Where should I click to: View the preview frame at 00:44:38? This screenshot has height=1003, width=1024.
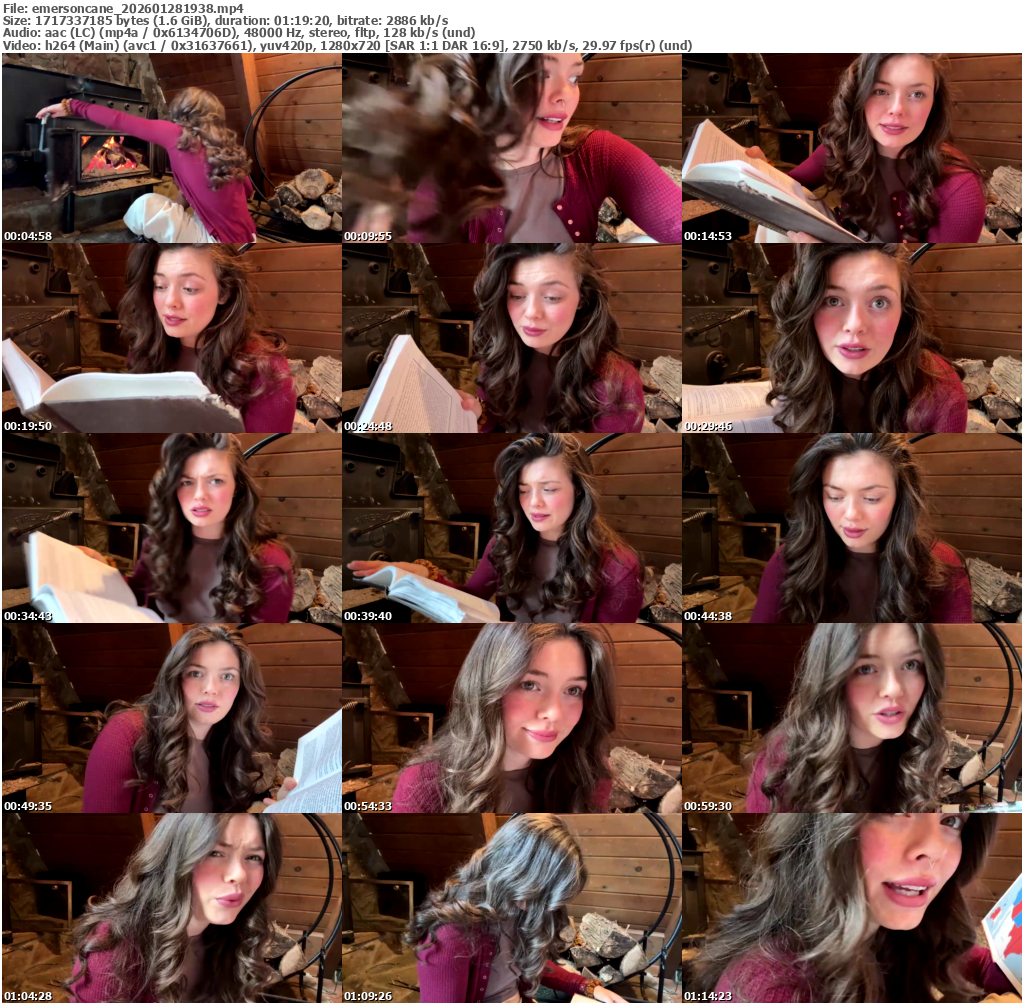point(852,528)
